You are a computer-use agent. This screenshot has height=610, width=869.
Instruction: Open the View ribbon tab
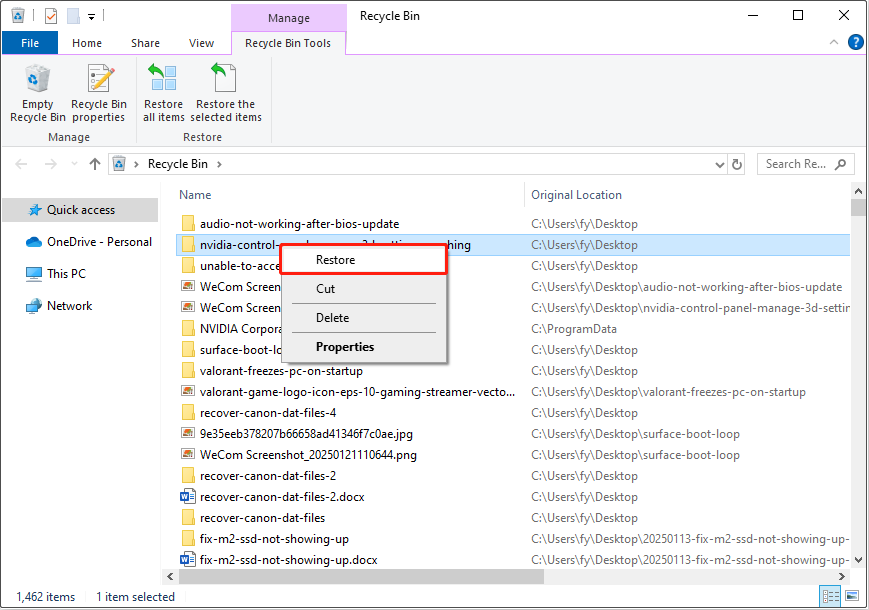[201, 43]
